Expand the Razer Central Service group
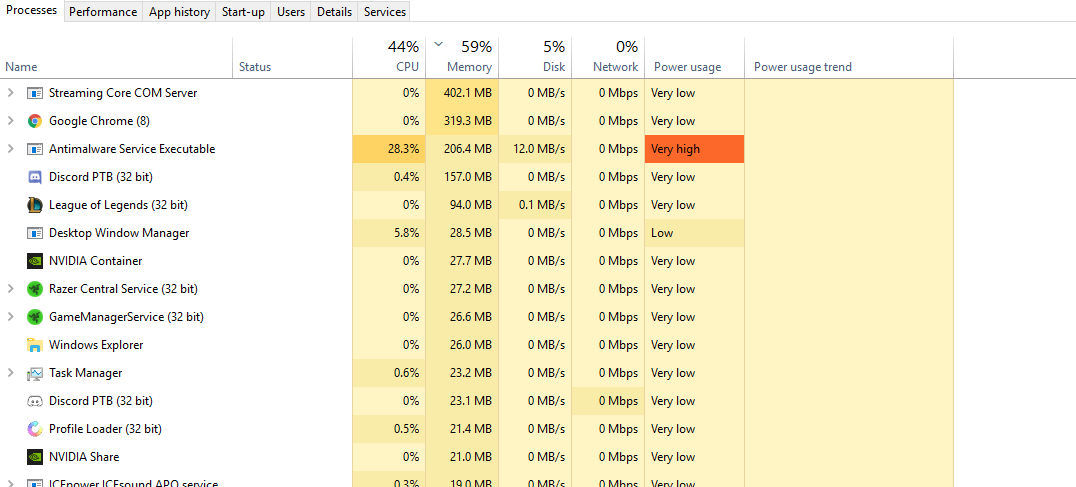 [x=10, y=289]
